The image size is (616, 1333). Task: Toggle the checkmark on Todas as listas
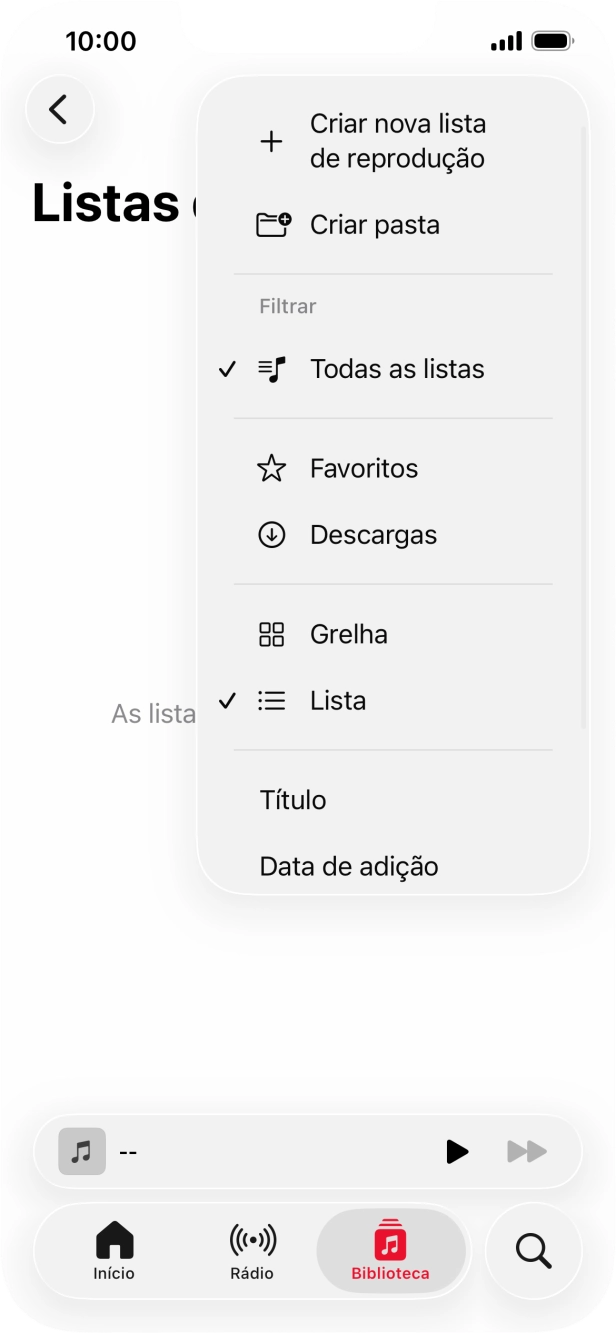pos(228,368)
